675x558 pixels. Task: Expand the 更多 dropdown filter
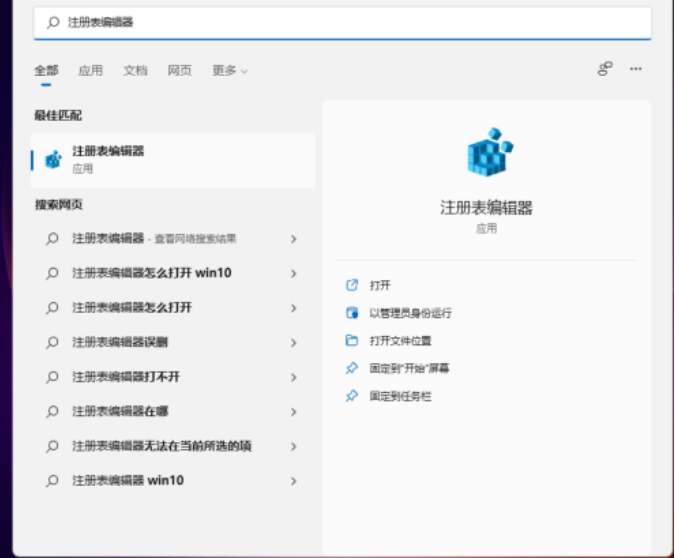point(229,71)
